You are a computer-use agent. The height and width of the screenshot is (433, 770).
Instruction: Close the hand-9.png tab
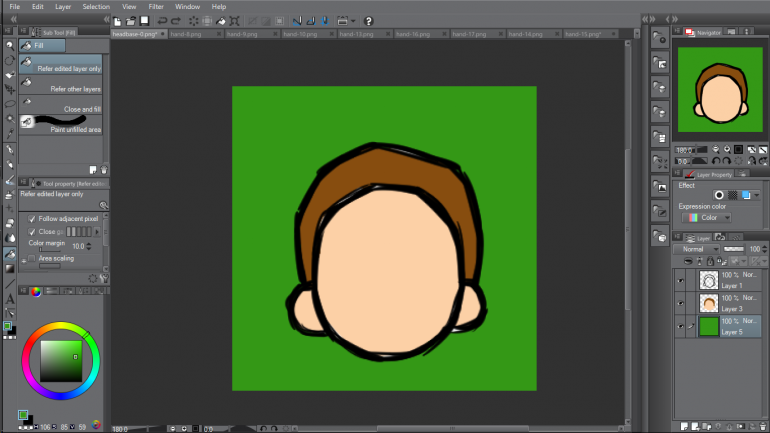pos(275,34)
